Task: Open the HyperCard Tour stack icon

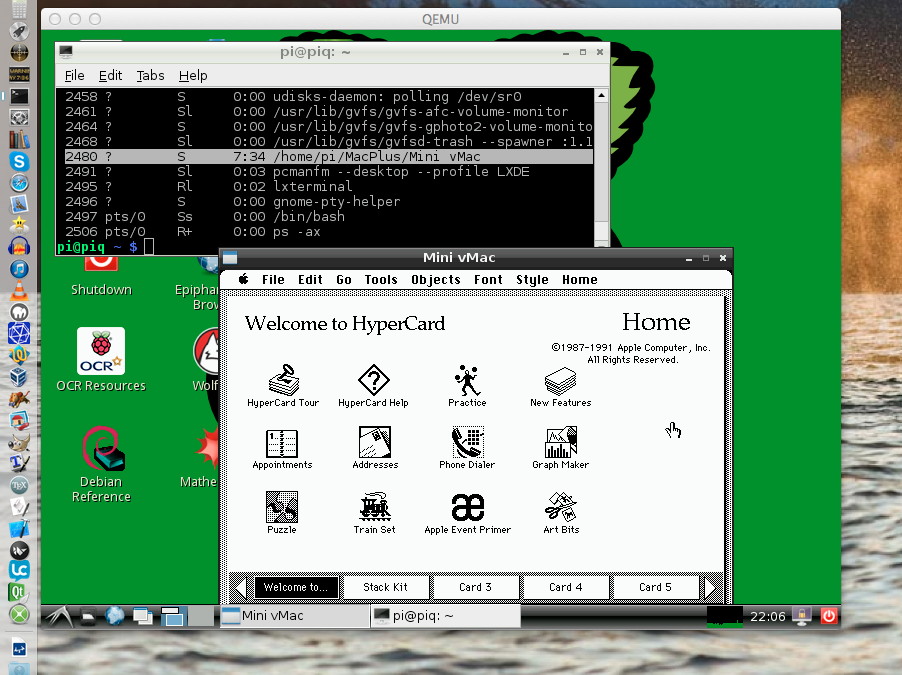Action: point(282,382)
